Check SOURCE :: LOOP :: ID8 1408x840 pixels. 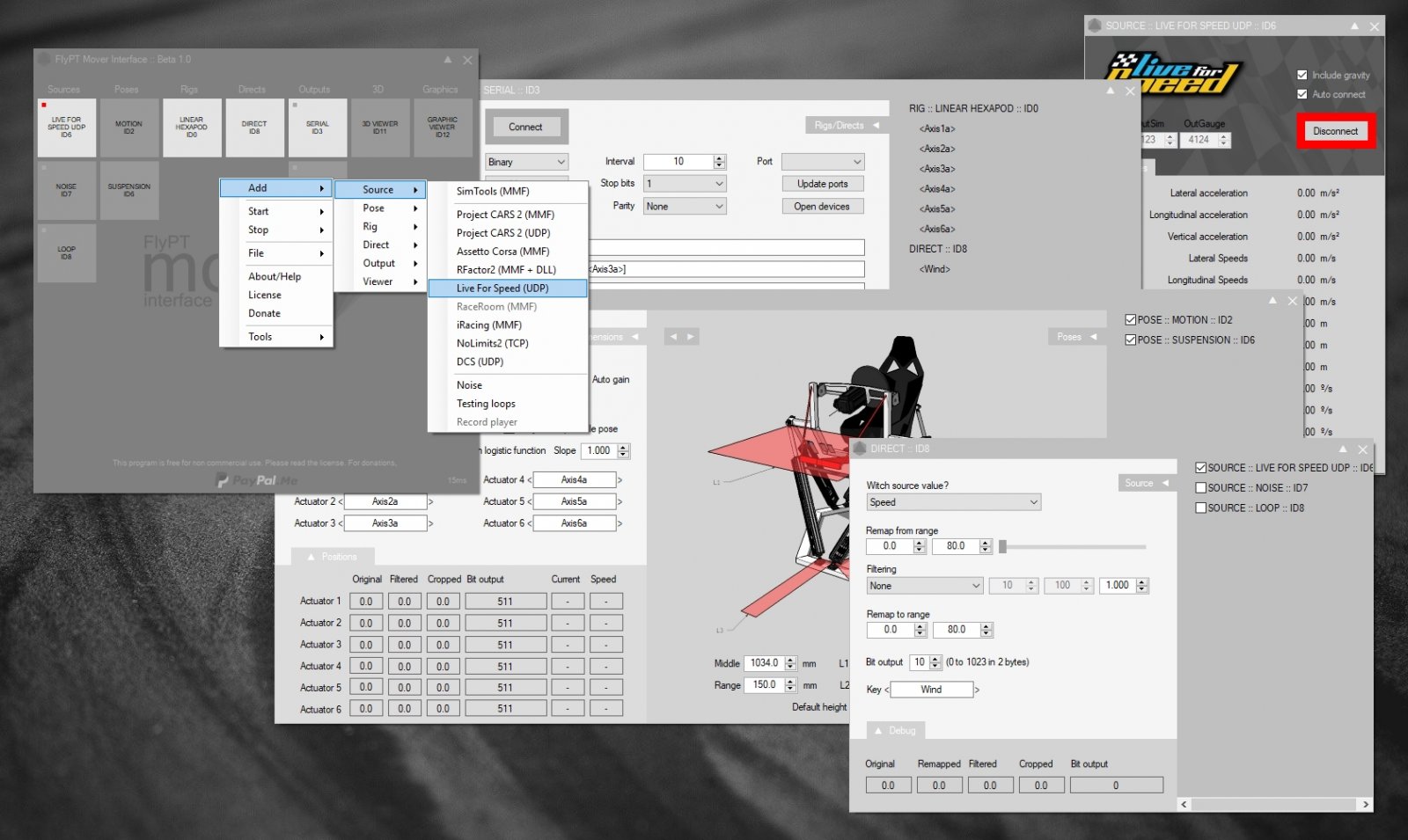click(x=1200, y=508)
